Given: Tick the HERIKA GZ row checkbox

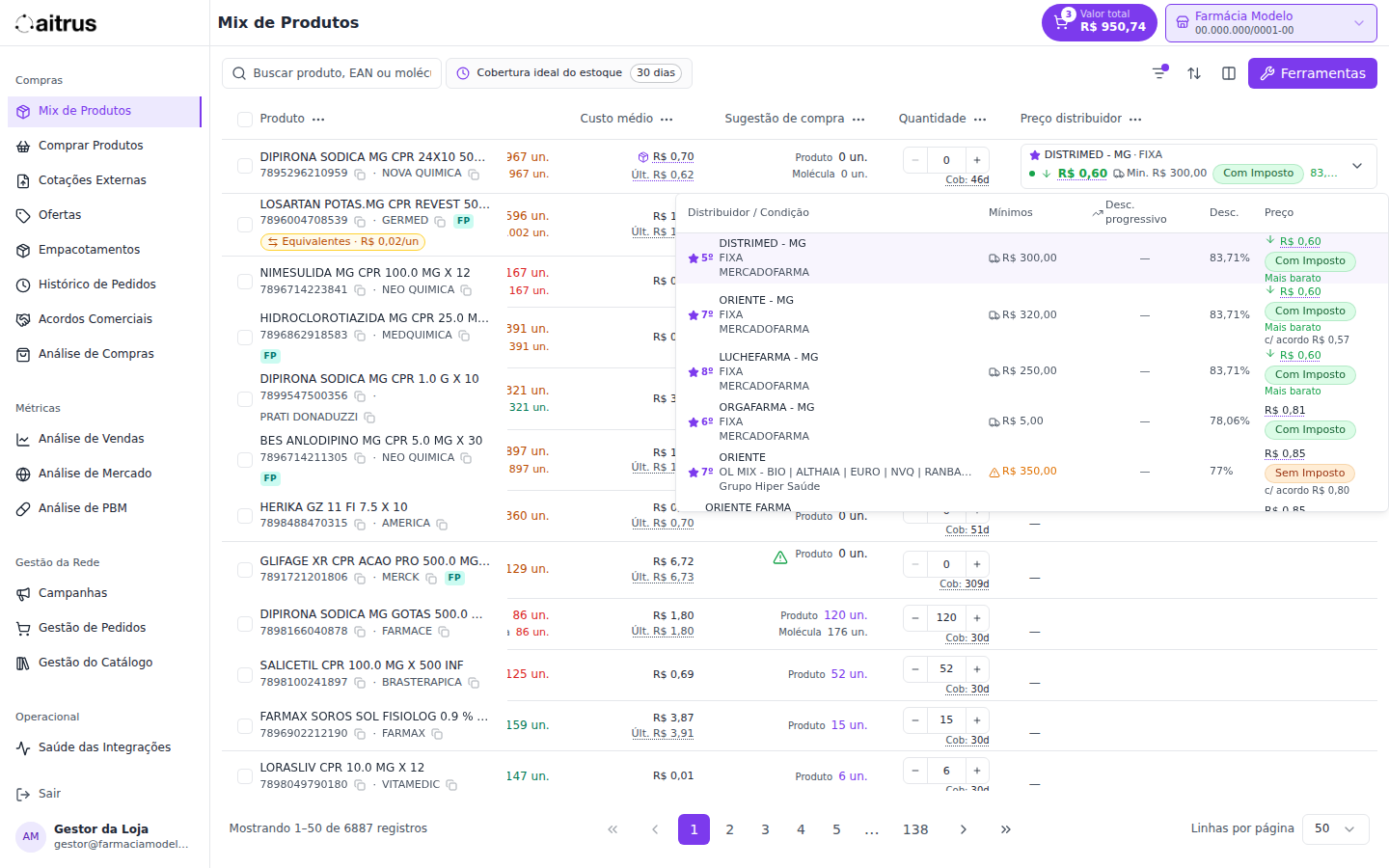Looking at the screenshot, I should (x=245, y=516).
